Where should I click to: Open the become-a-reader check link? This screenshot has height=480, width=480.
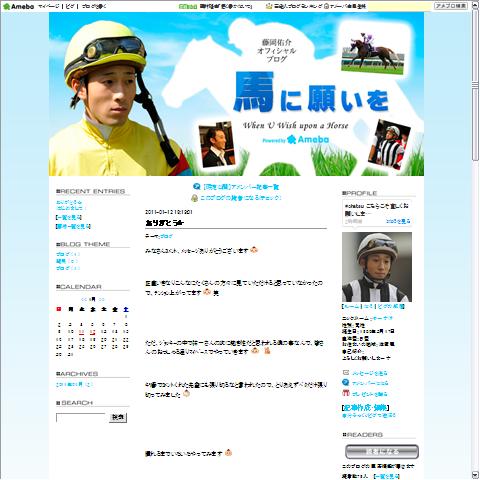click(241, 198)
